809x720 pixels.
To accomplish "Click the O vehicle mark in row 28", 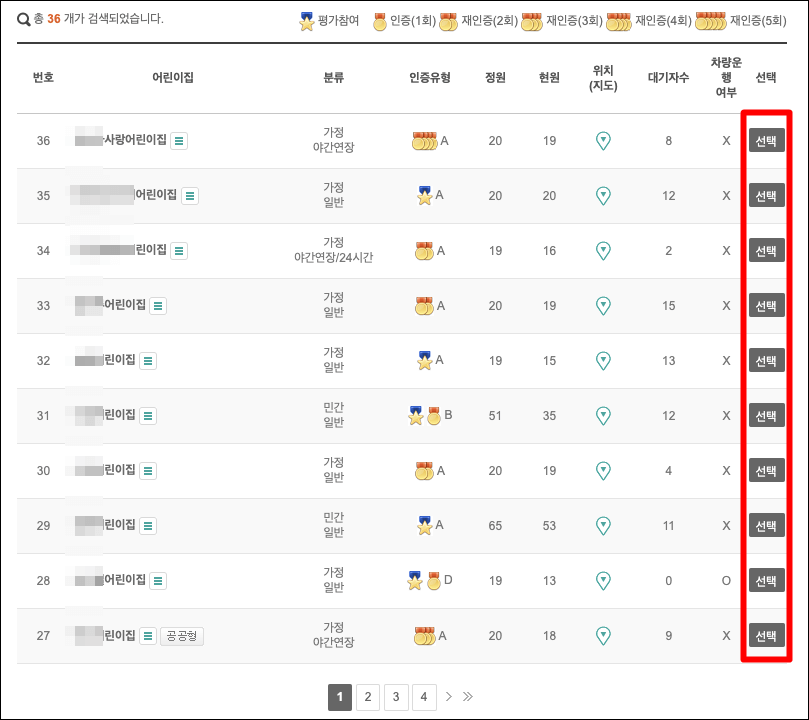I will tap(726, 581).
